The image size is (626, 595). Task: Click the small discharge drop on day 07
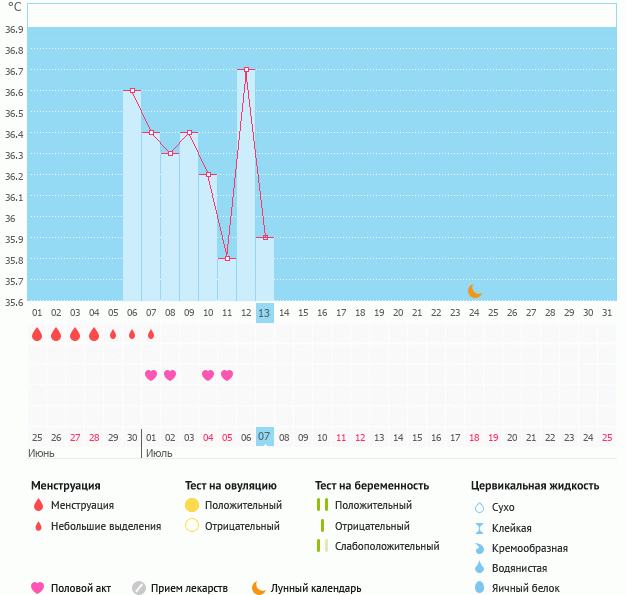pyautogui.click(x=151, y=334)
